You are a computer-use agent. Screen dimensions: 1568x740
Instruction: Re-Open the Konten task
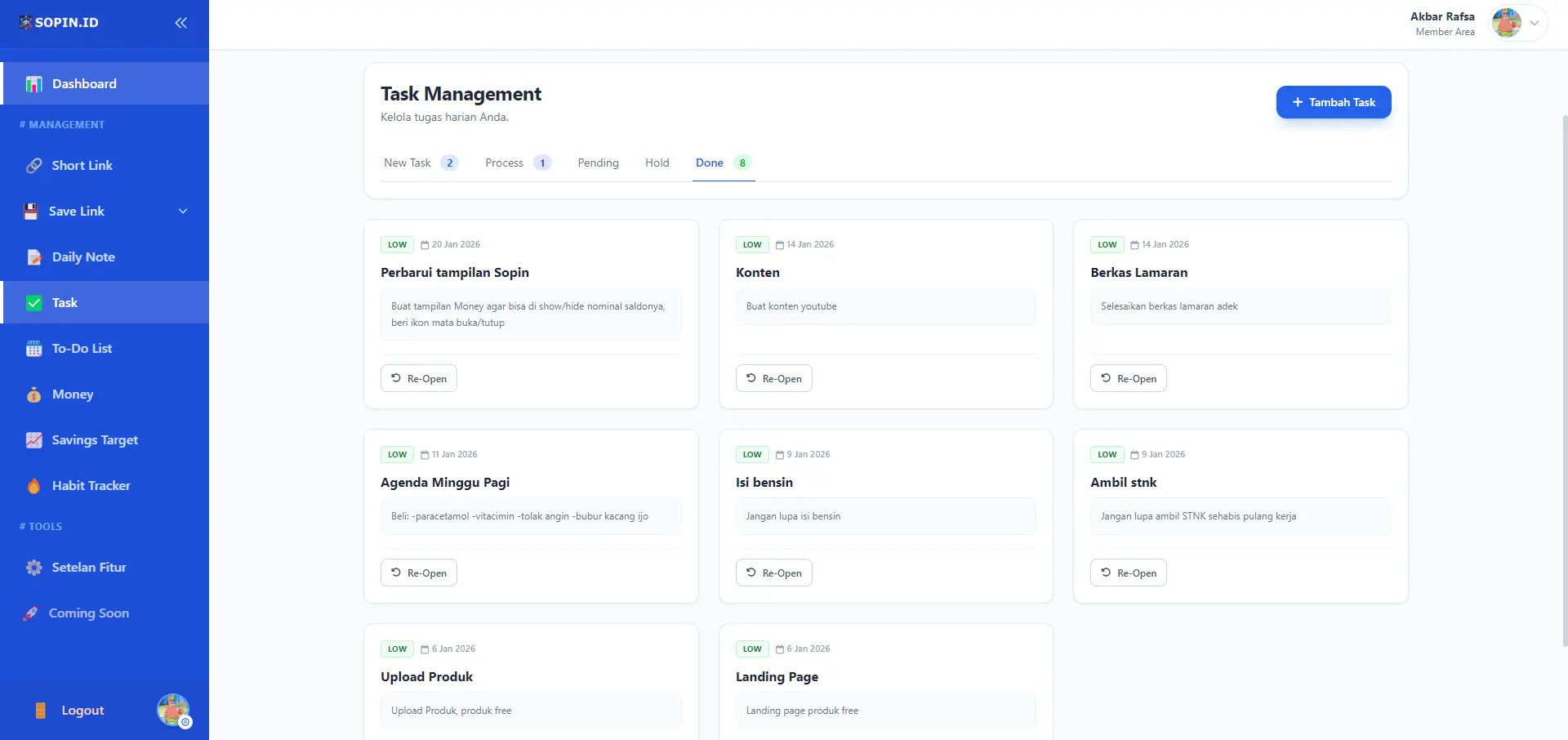(774, 379)
